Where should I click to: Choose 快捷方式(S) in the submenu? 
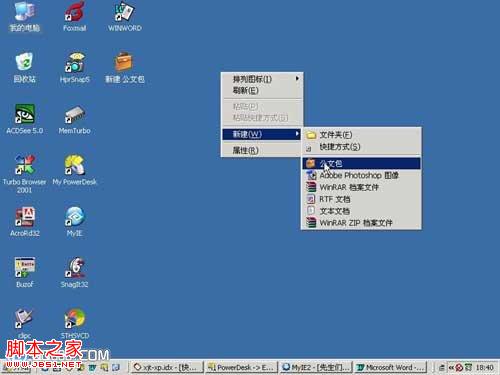pyautogui.click(x=361, y=147)
